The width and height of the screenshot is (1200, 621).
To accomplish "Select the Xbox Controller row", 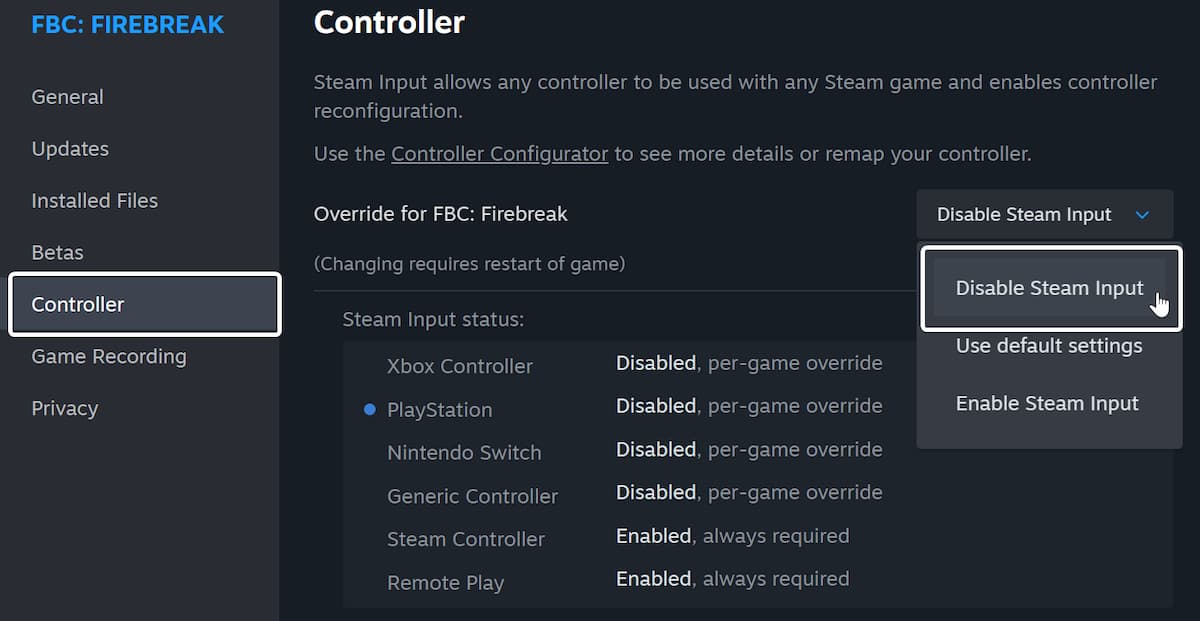I will pos(460,366).
